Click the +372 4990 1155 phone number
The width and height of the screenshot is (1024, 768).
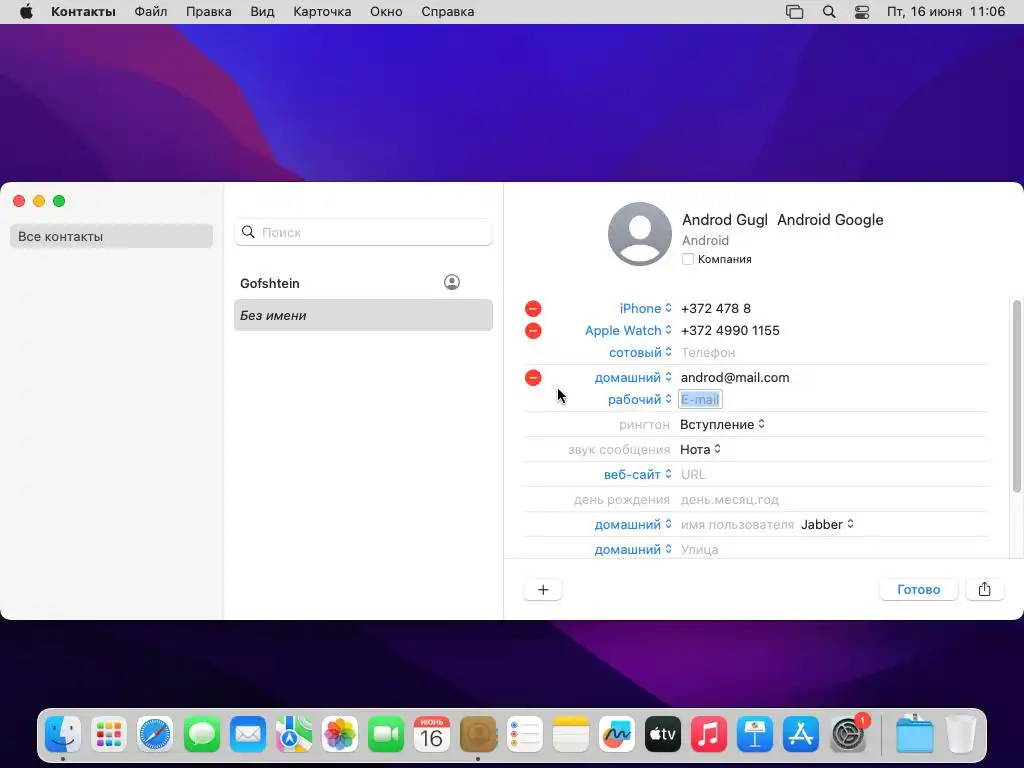point(730,330)
